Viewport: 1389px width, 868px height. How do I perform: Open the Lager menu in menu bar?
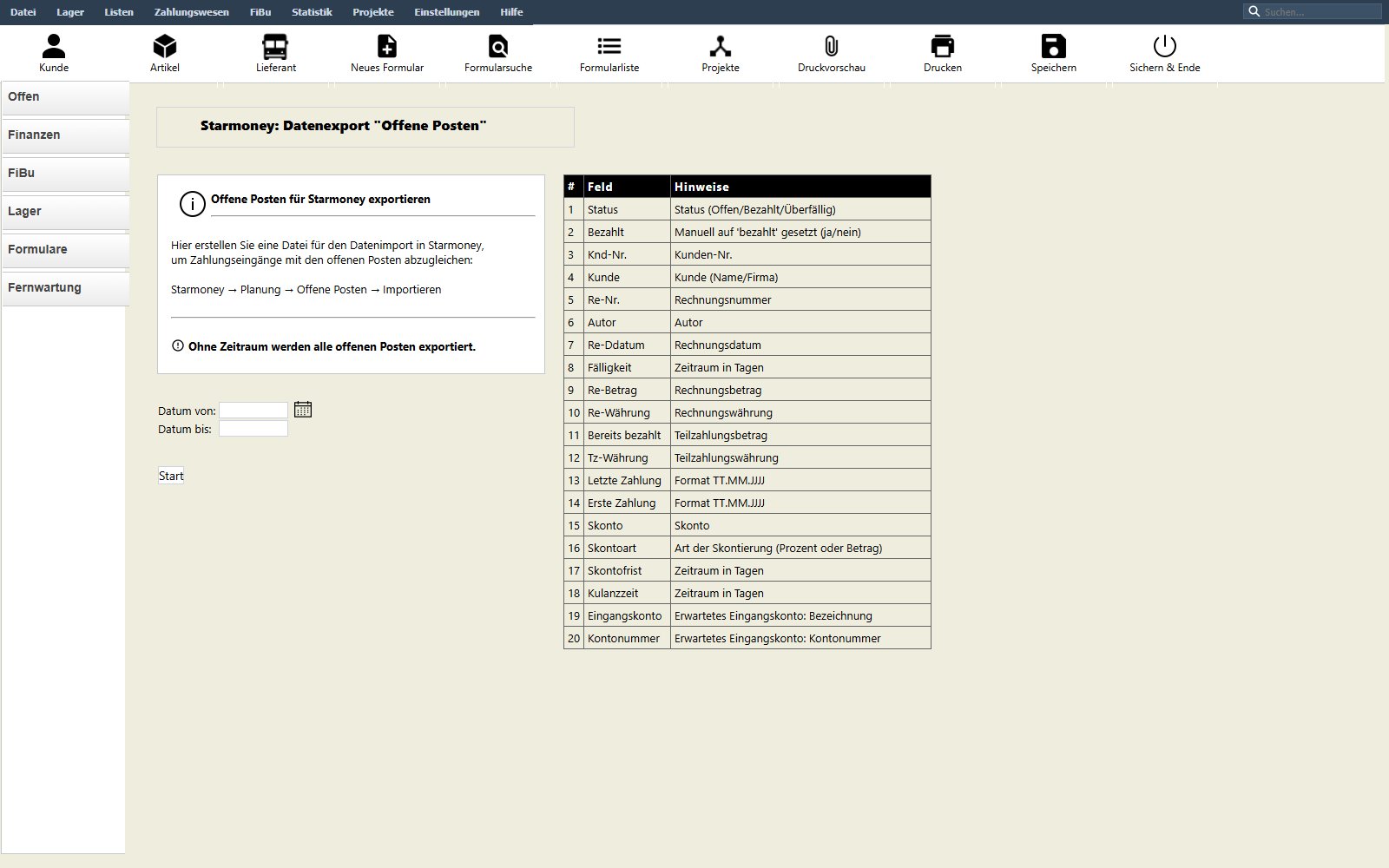click(70, 12)
